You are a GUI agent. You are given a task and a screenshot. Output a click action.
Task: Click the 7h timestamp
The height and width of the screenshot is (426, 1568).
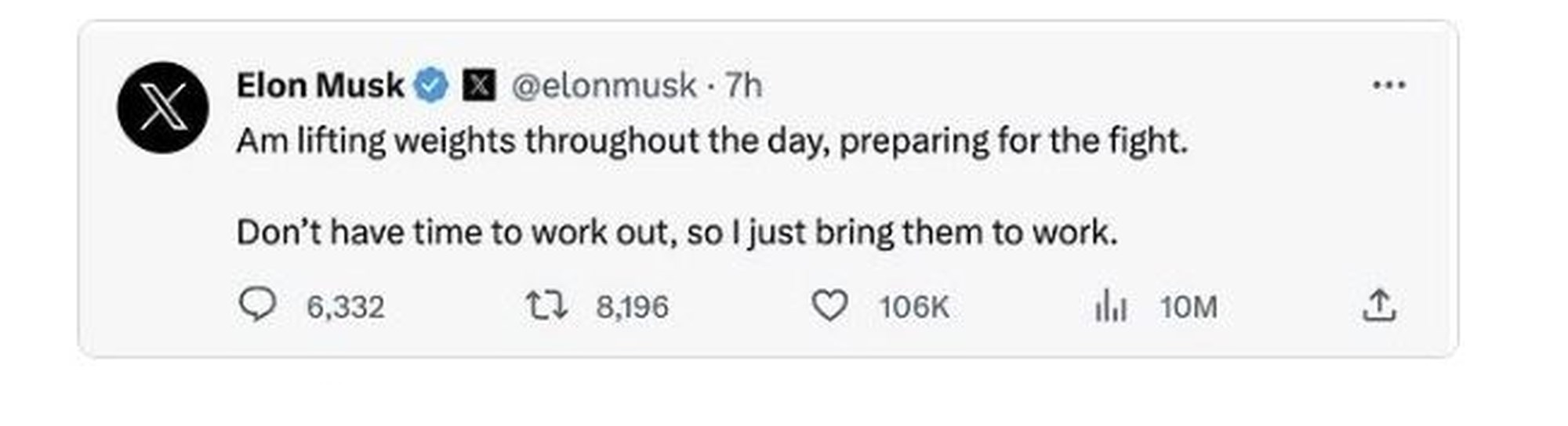pyautogui.click(x=743, y=85)
